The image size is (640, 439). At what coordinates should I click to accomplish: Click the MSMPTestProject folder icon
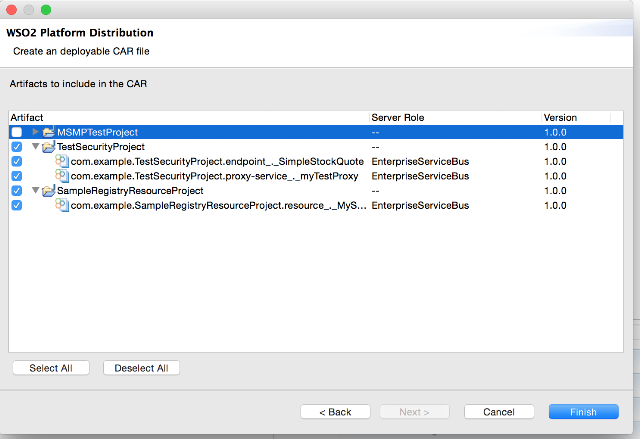click(49, 132)
